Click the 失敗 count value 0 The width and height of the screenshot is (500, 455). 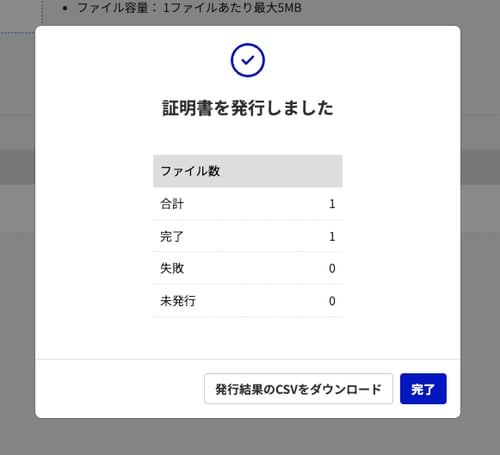coord(332,268)
